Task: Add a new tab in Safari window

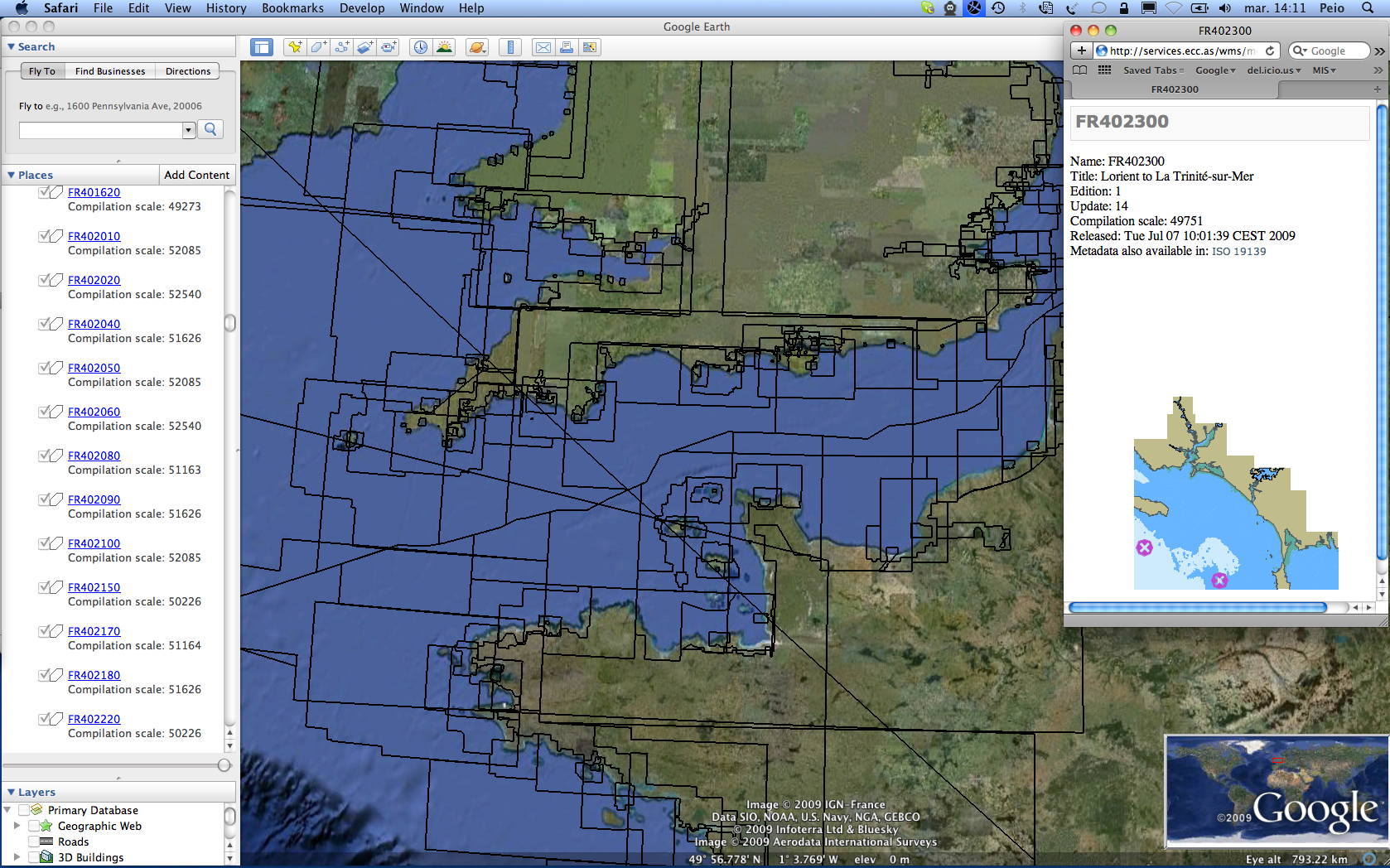Action: tap(1378, 89)
